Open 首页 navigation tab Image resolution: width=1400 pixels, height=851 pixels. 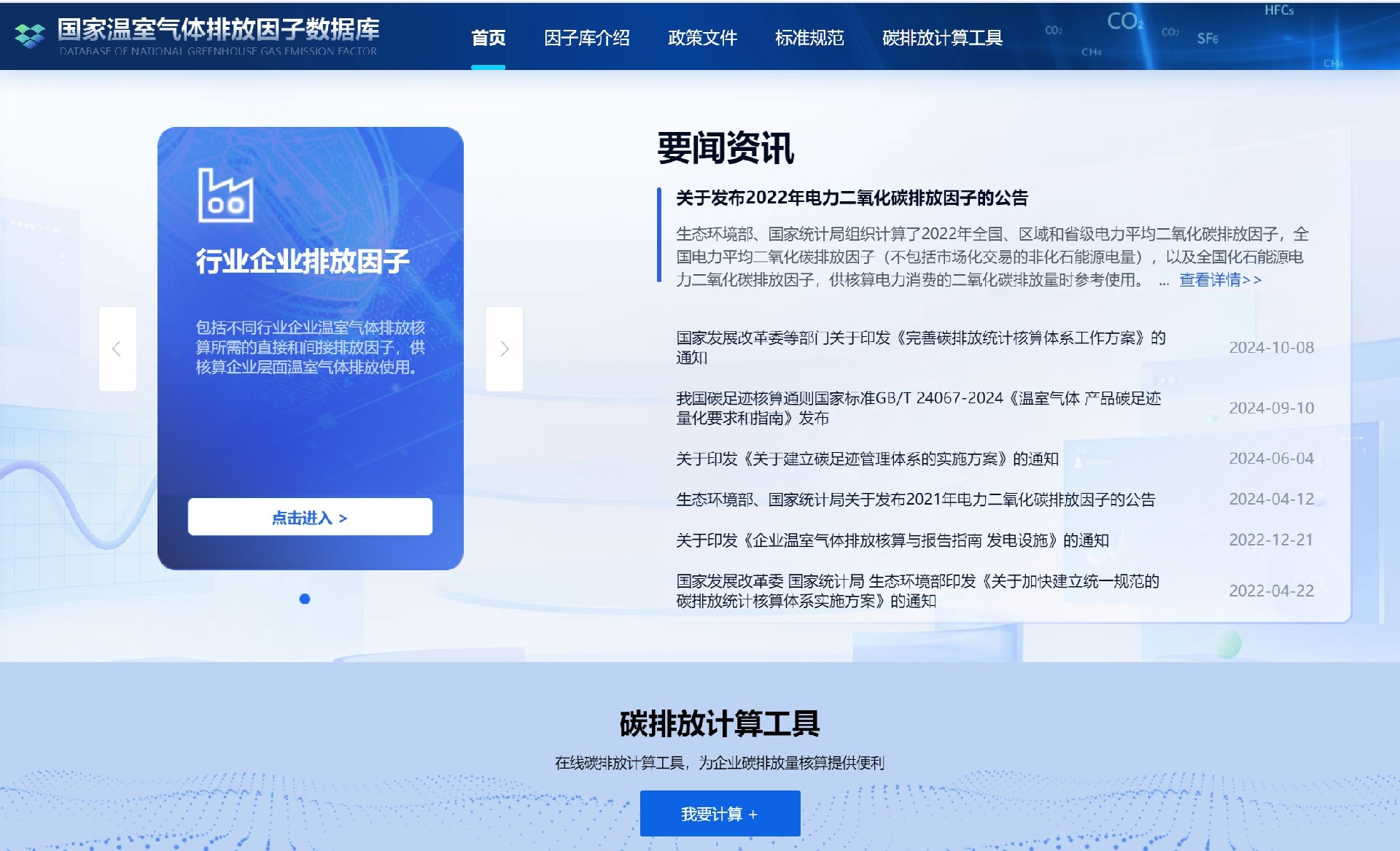pos(488,38)
